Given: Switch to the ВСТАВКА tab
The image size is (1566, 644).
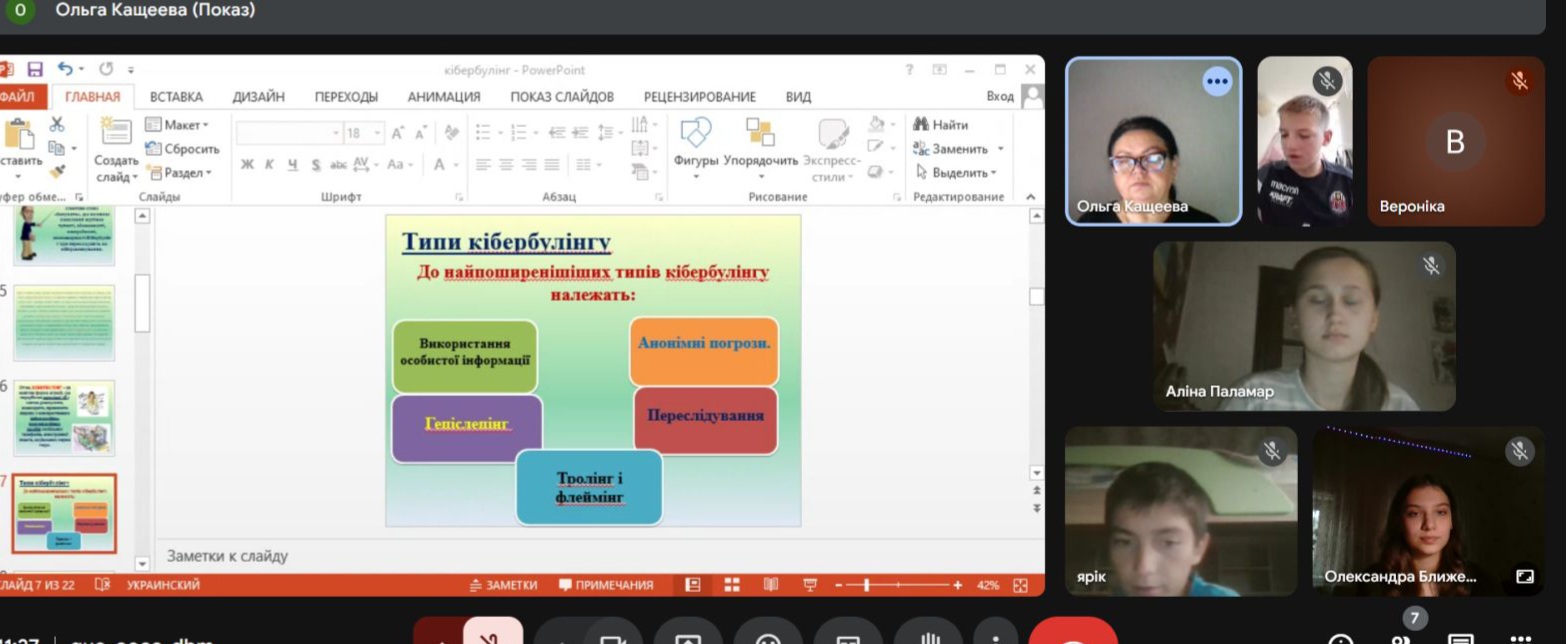Looking at the screenshot, I should [176, 97].
